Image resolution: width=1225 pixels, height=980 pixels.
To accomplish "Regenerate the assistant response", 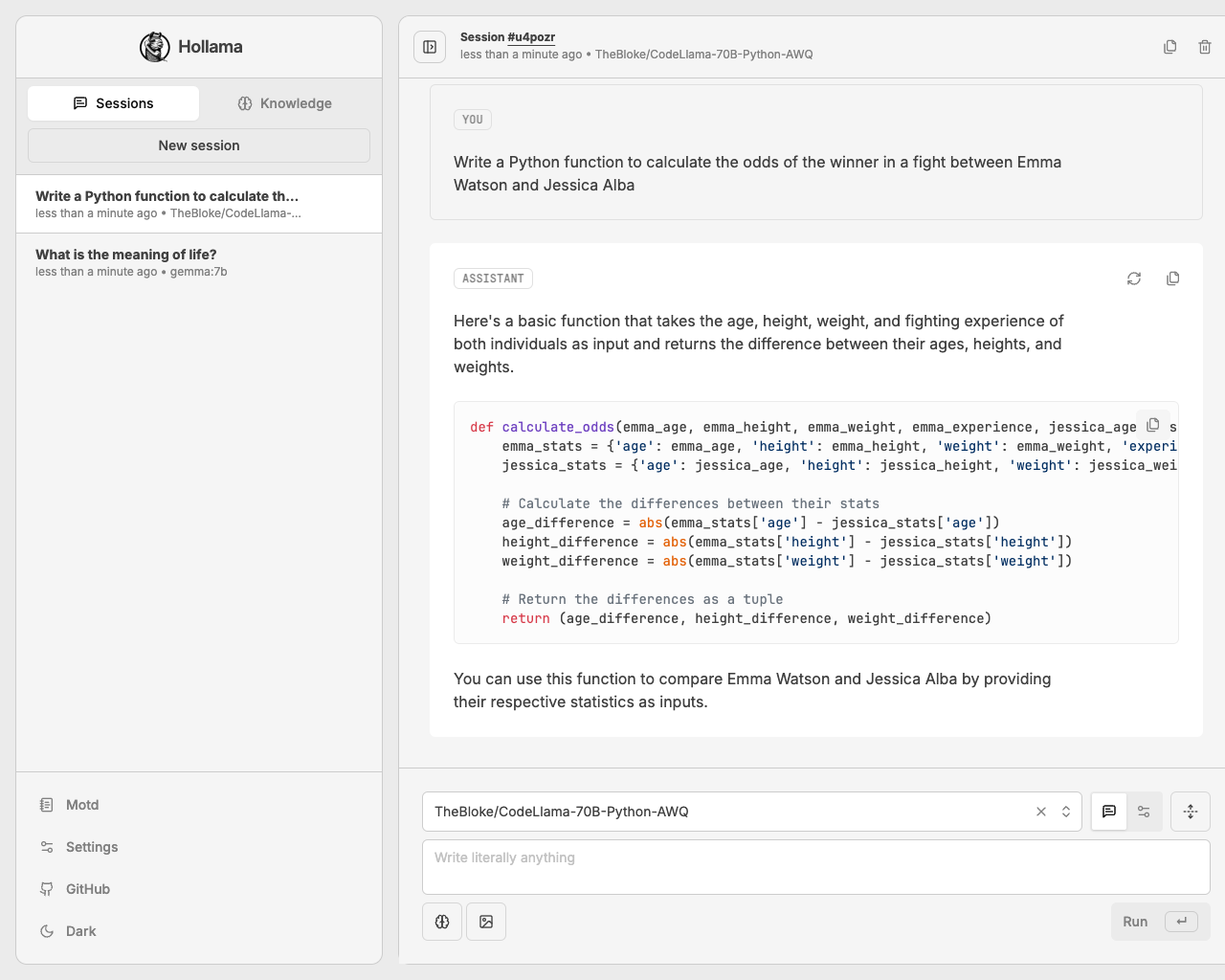I will tap(1134, 278).
